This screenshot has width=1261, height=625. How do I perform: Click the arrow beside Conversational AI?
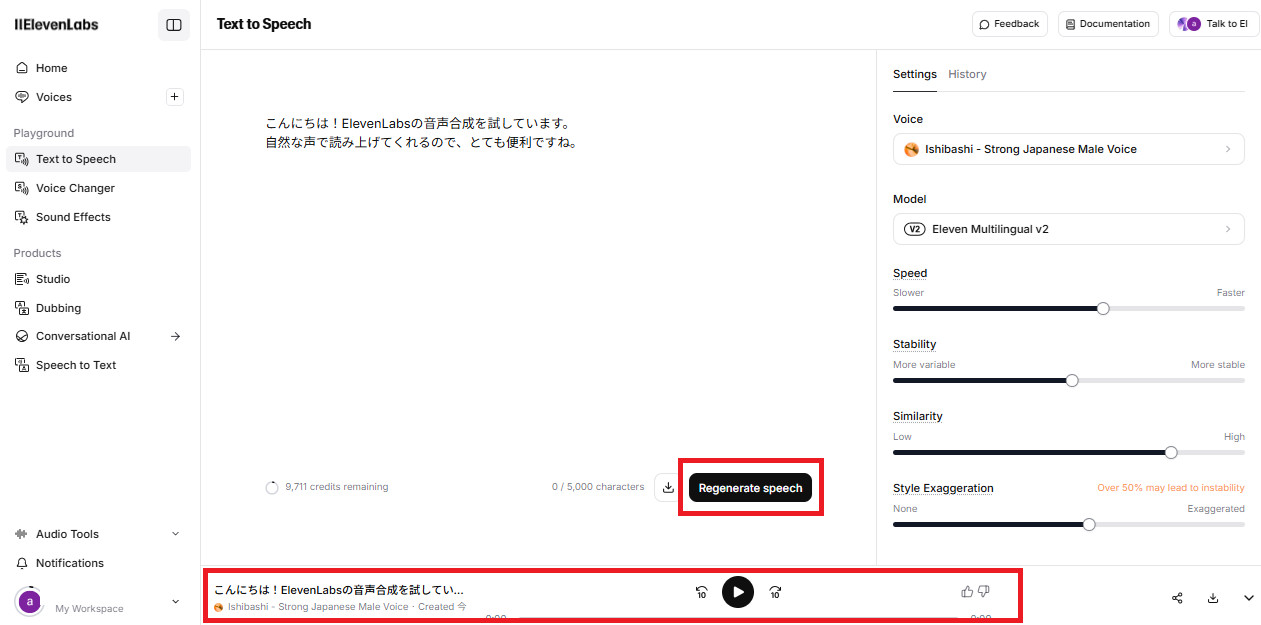[x=176, y=336]
